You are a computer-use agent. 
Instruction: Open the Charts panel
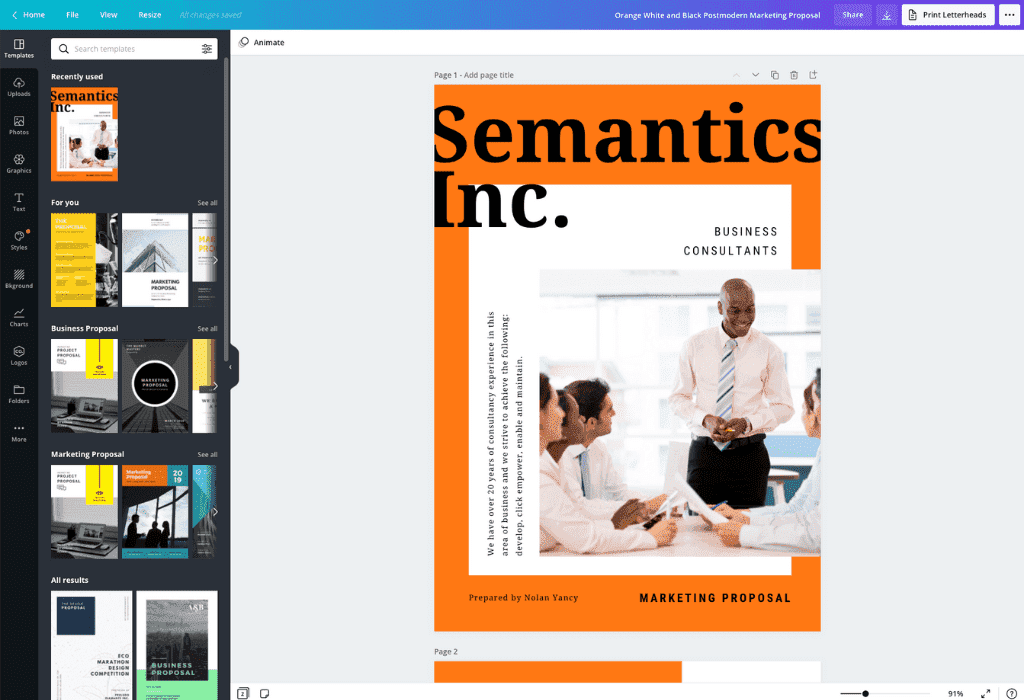pos(19,316)
